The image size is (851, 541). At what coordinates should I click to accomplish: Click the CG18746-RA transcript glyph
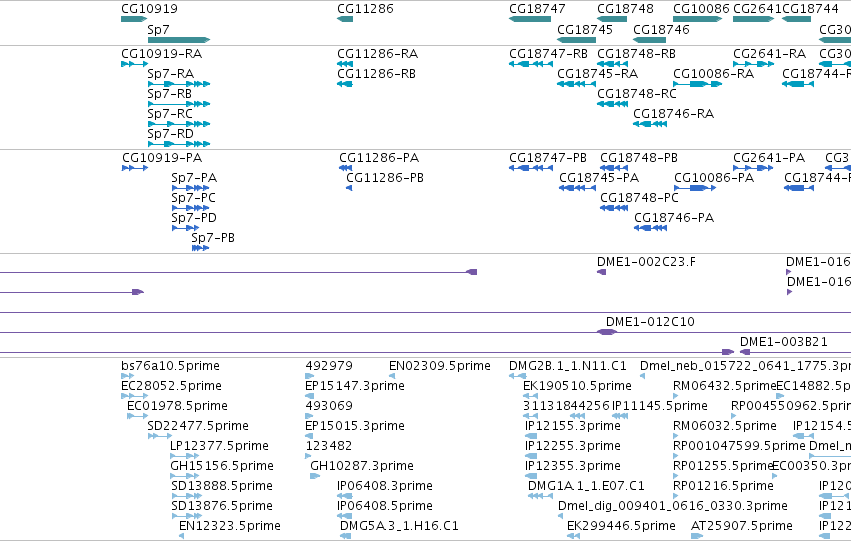(650, 124)
